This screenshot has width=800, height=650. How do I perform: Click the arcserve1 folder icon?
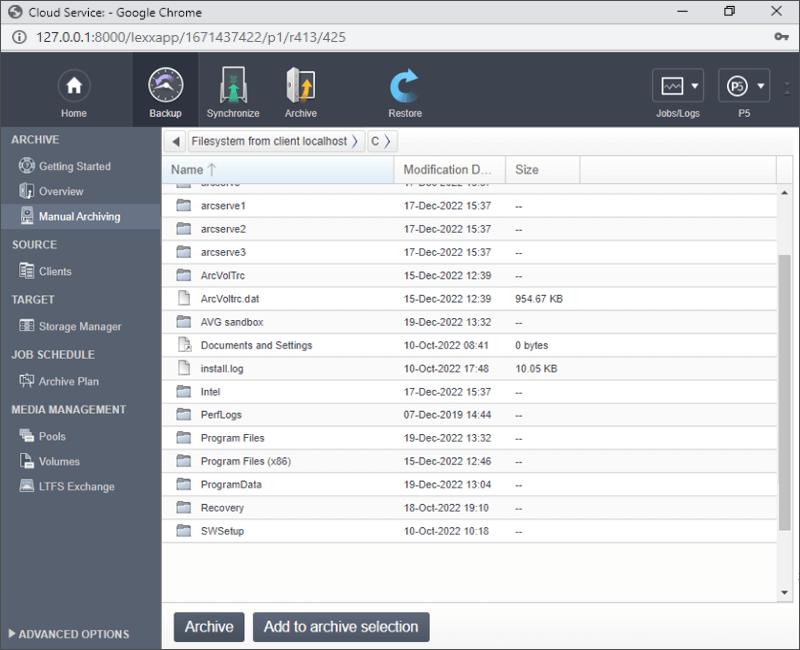[x=184, y=206]
